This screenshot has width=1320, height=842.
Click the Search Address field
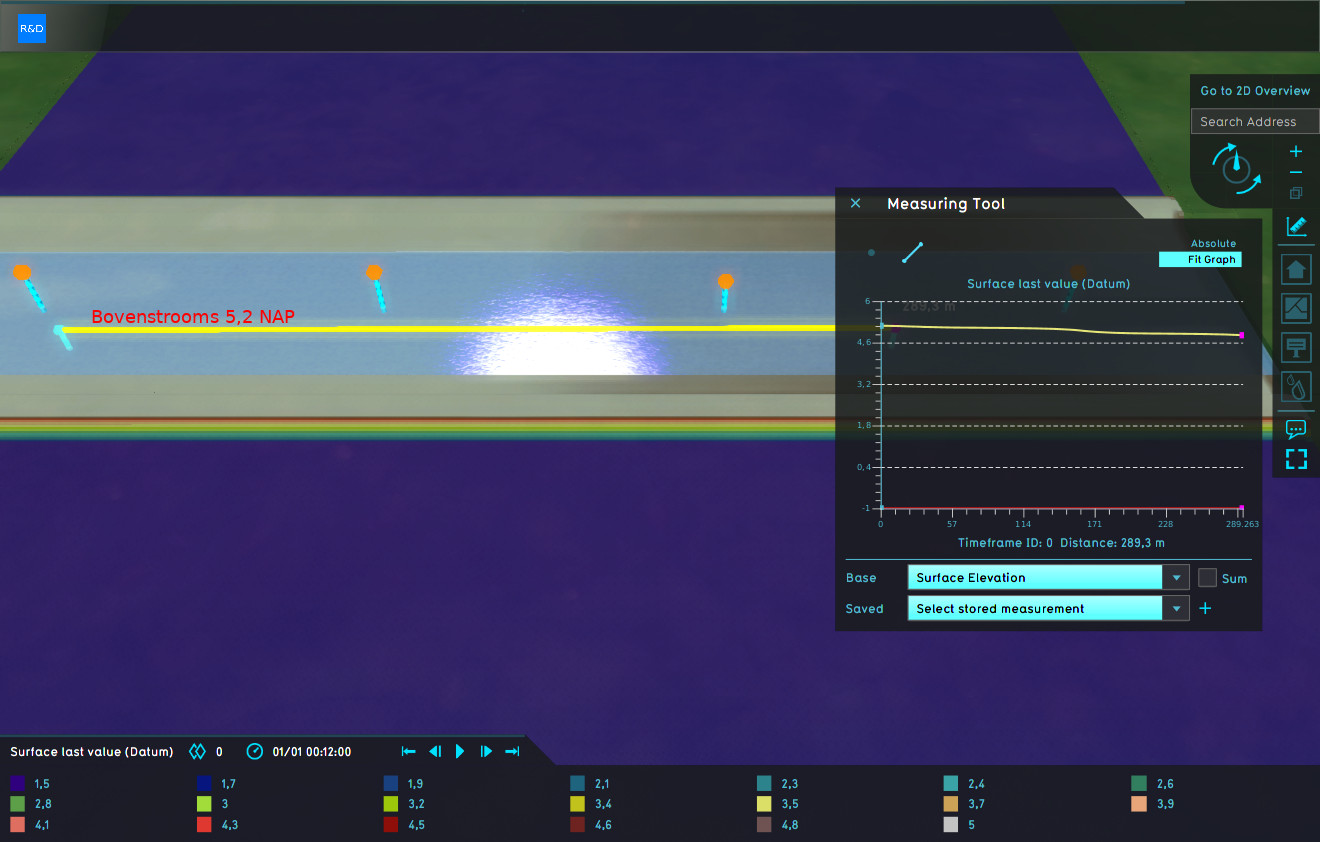1255,122
